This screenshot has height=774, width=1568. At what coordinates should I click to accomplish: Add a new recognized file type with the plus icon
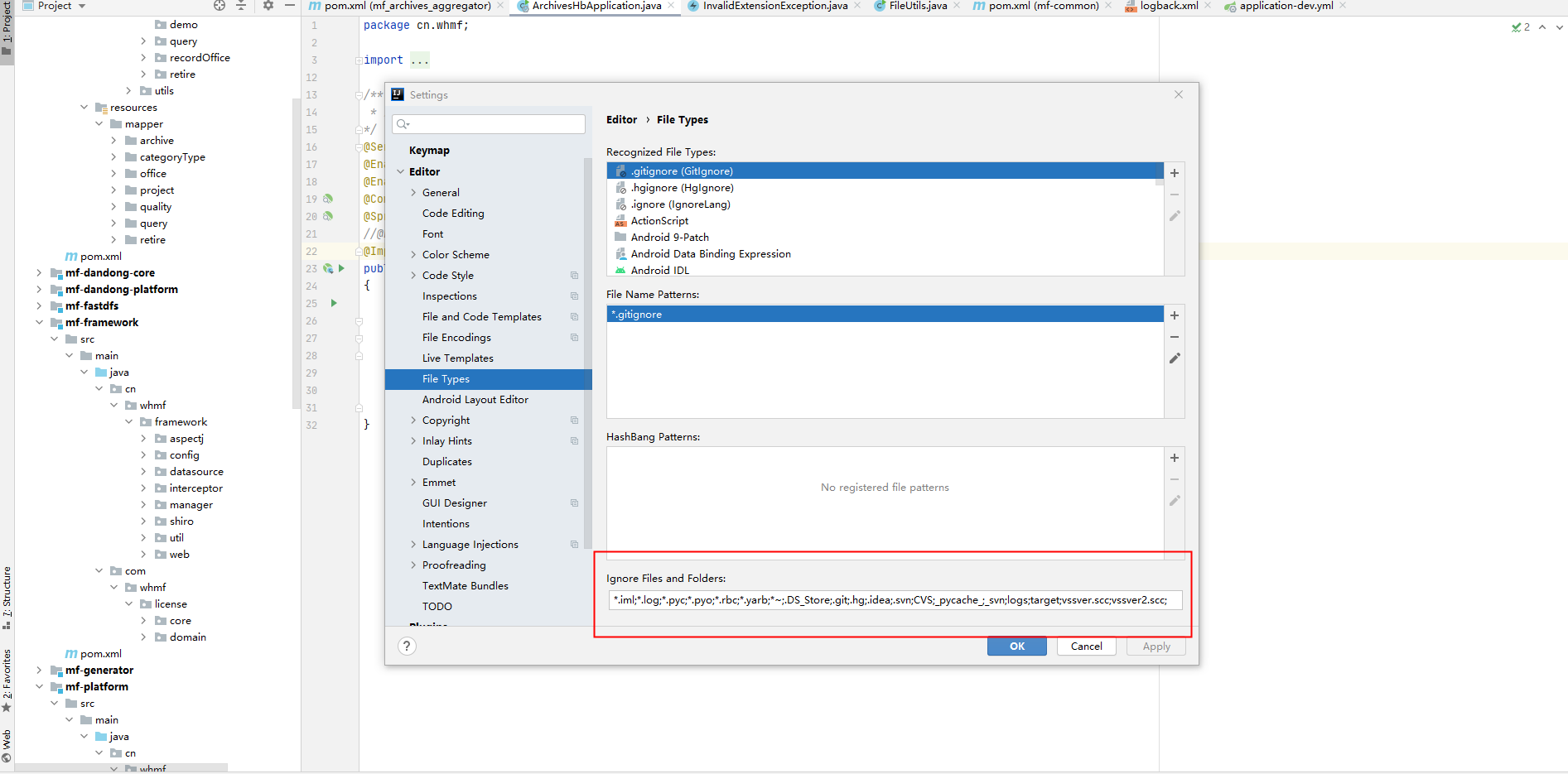click(x=1174, y=173)
